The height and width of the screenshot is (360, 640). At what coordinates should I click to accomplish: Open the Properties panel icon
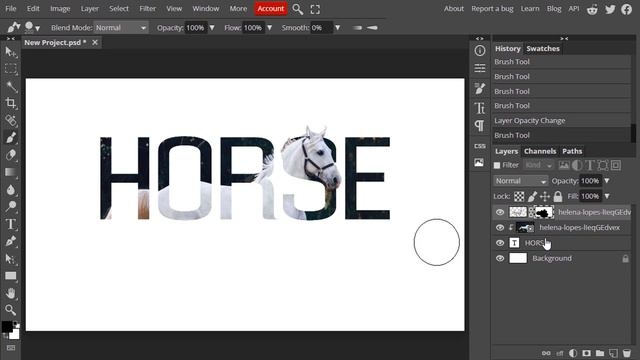click(480, 68)
